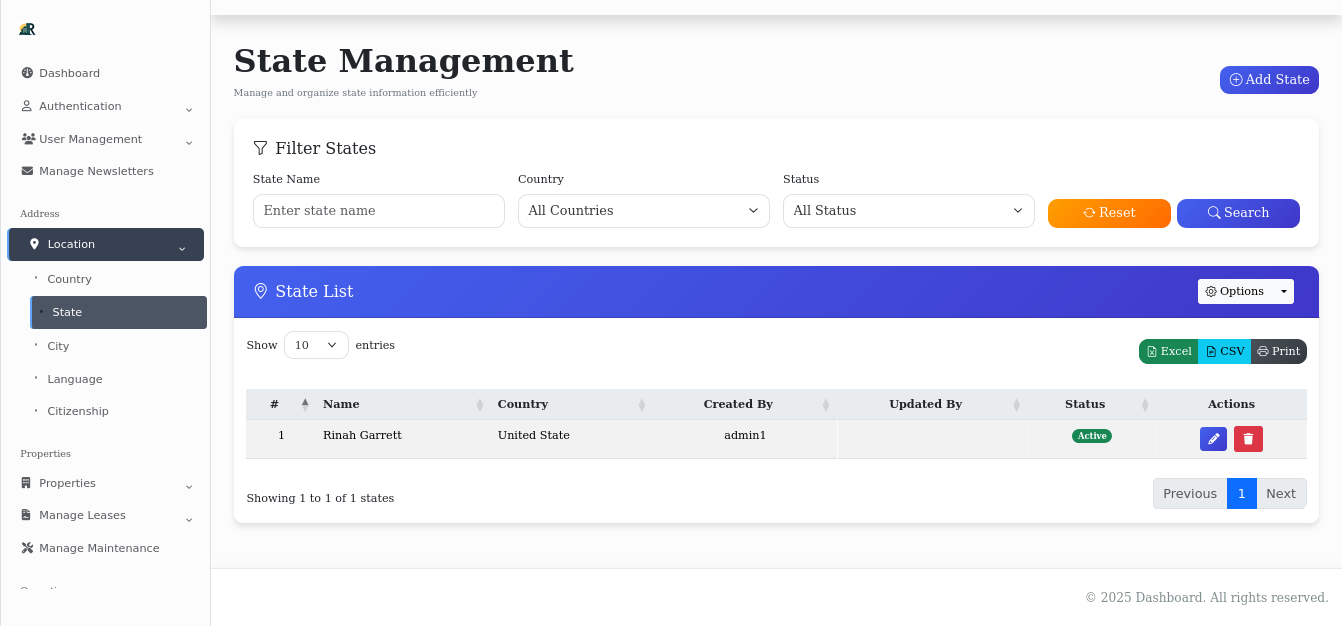Open the All Countries dropdown
Image resolution: width=1342 pixels, height=626 pixels.
pos(643,211)
